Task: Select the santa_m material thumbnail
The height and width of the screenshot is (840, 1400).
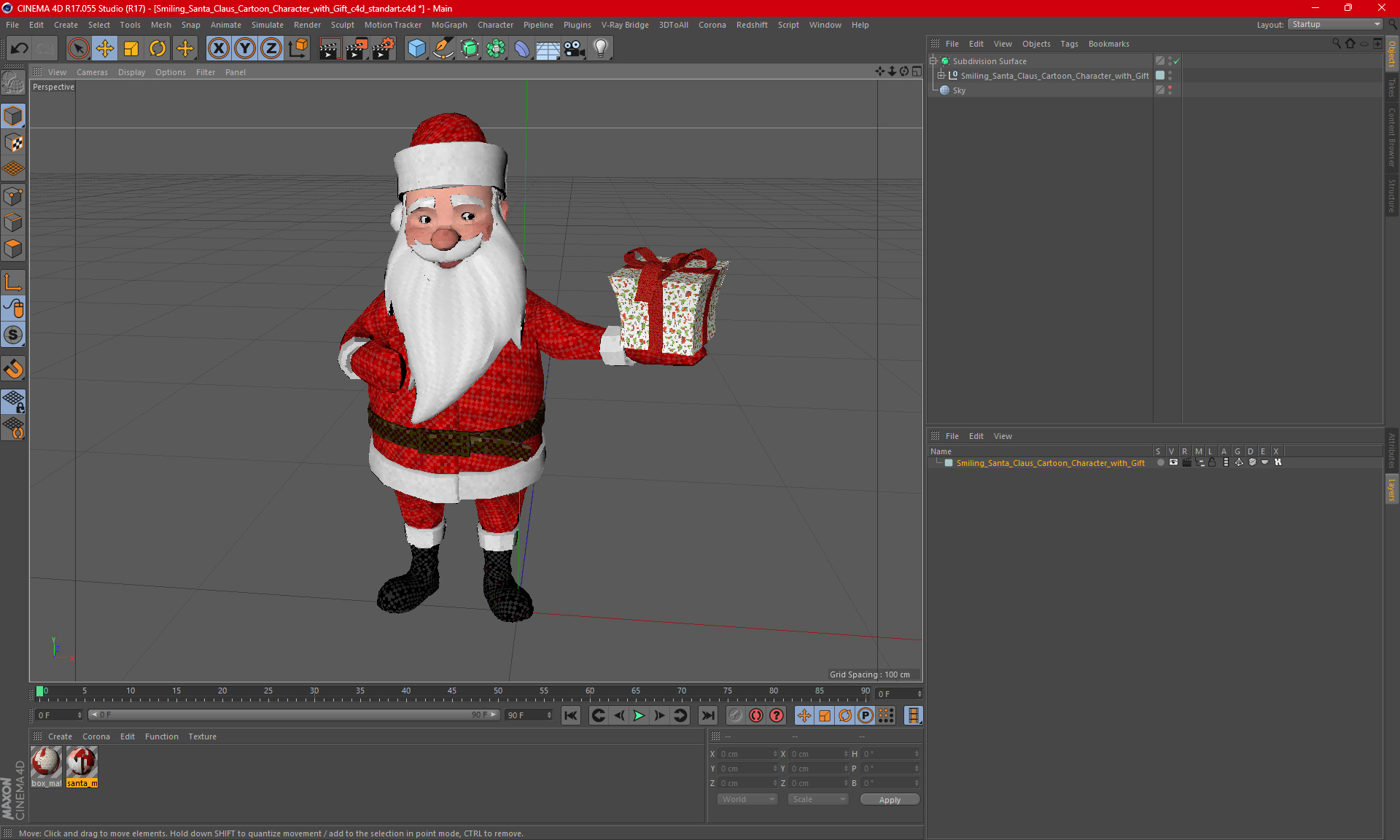Action: [x=82, y=766]
